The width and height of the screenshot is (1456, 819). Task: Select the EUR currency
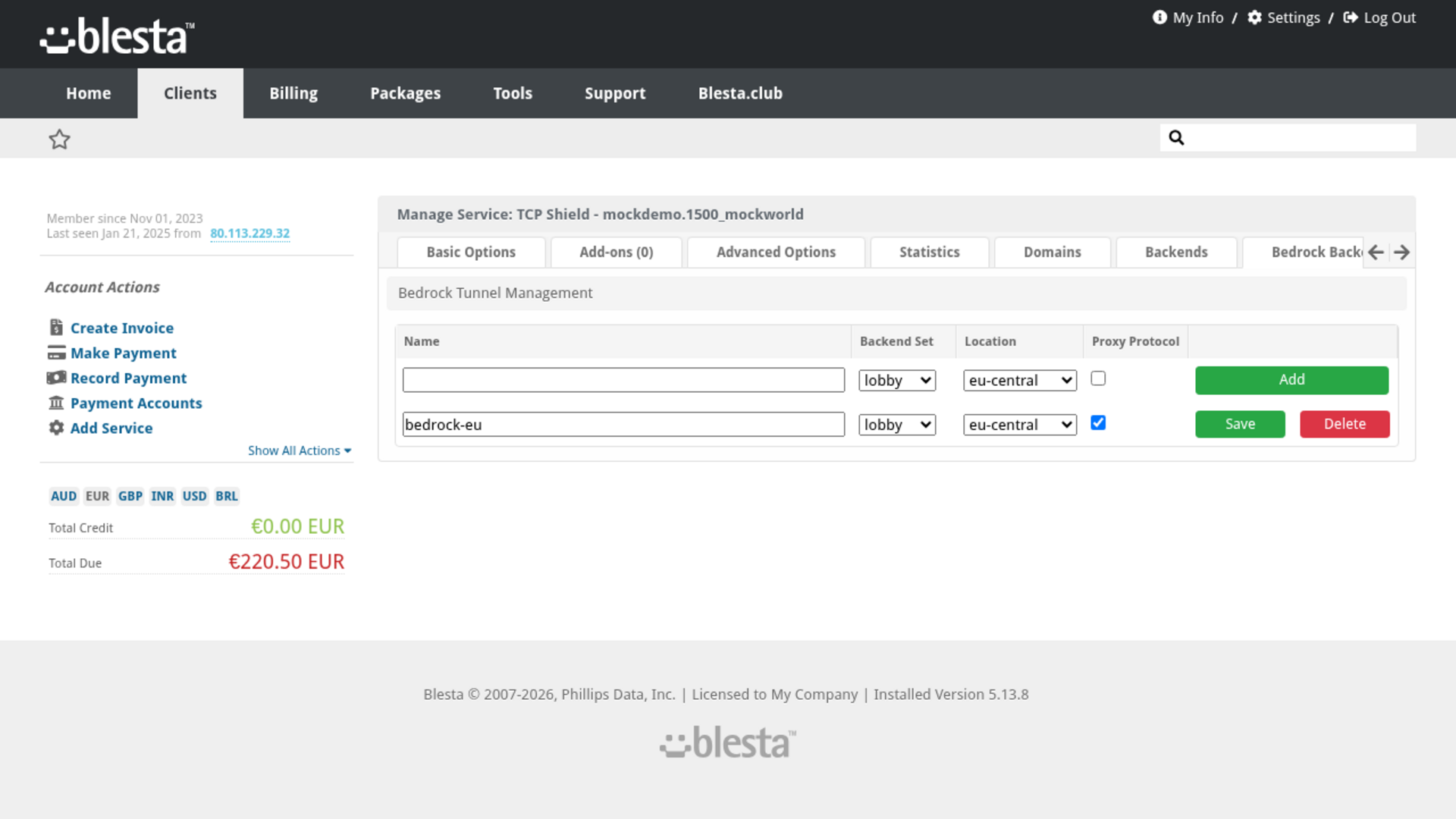point(97,496)
